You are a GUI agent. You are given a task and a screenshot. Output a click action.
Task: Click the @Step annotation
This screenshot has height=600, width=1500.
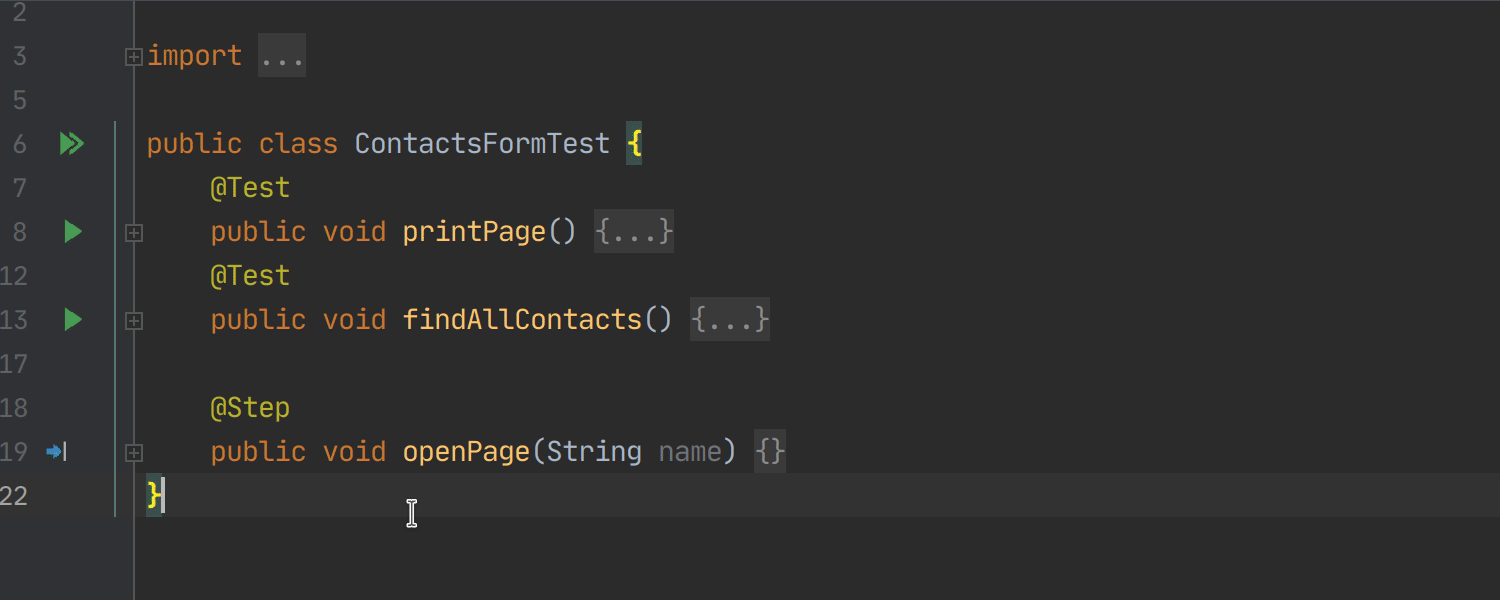coord(250,408)
